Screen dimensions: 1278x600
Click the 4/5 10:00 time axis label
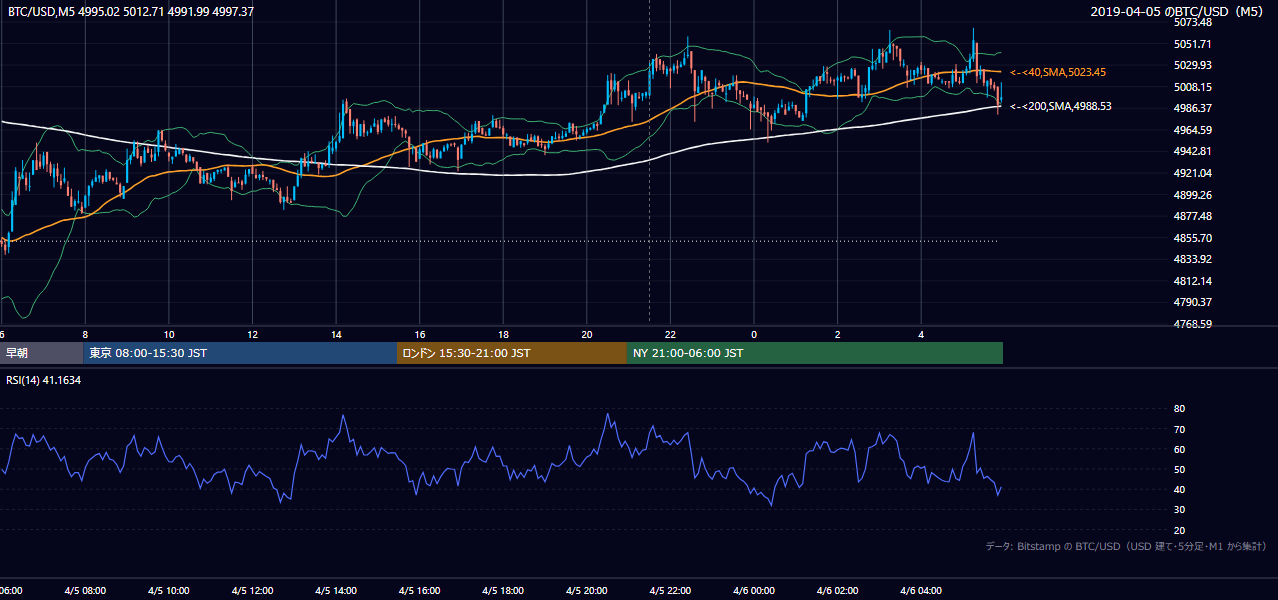coord(169,591)
